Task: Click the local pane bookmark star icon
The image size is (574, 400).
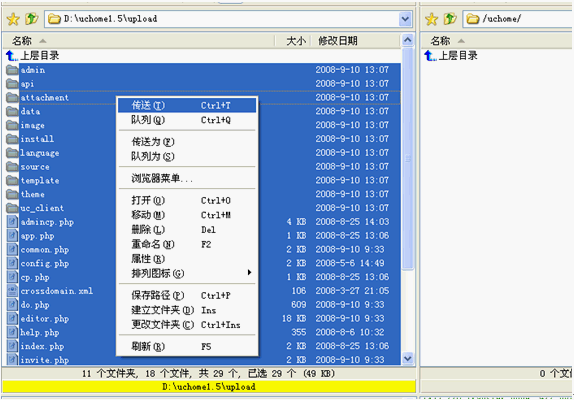Action: pos(13,19)
